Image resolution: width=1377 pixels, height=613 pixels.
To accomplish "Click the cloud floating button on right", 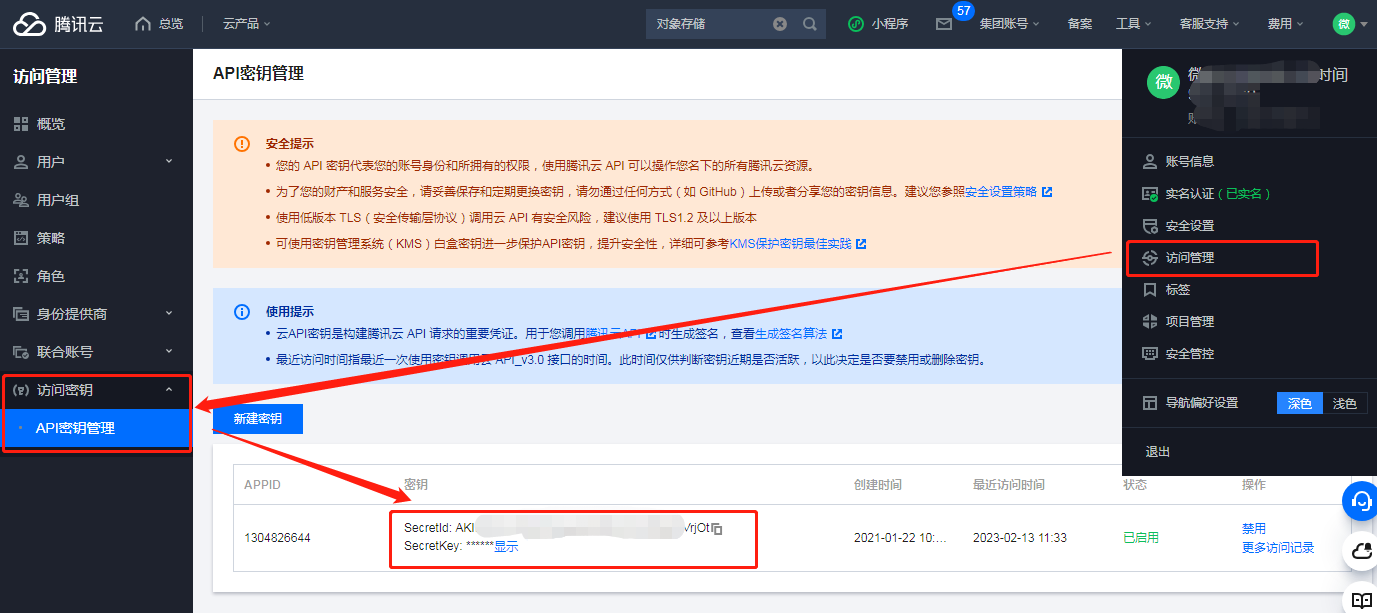I will click(x=1361, y=549).
